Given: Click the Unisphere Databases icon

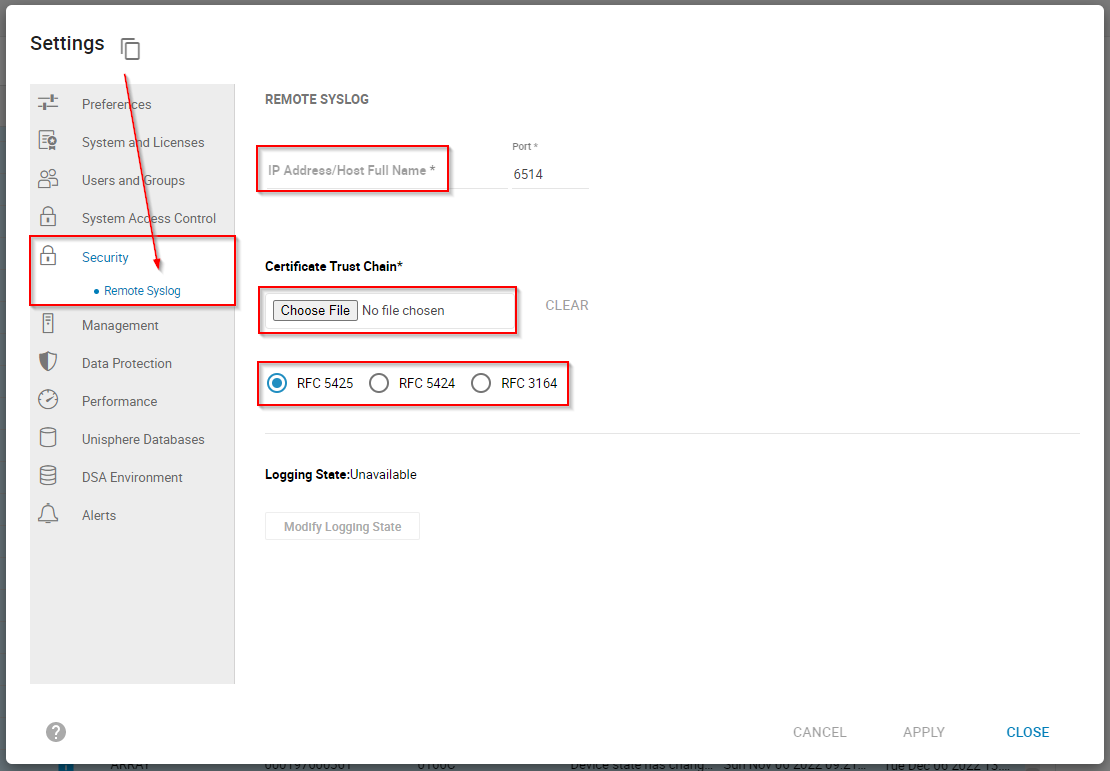Looking at the screenshot, I should pos(48,438).
